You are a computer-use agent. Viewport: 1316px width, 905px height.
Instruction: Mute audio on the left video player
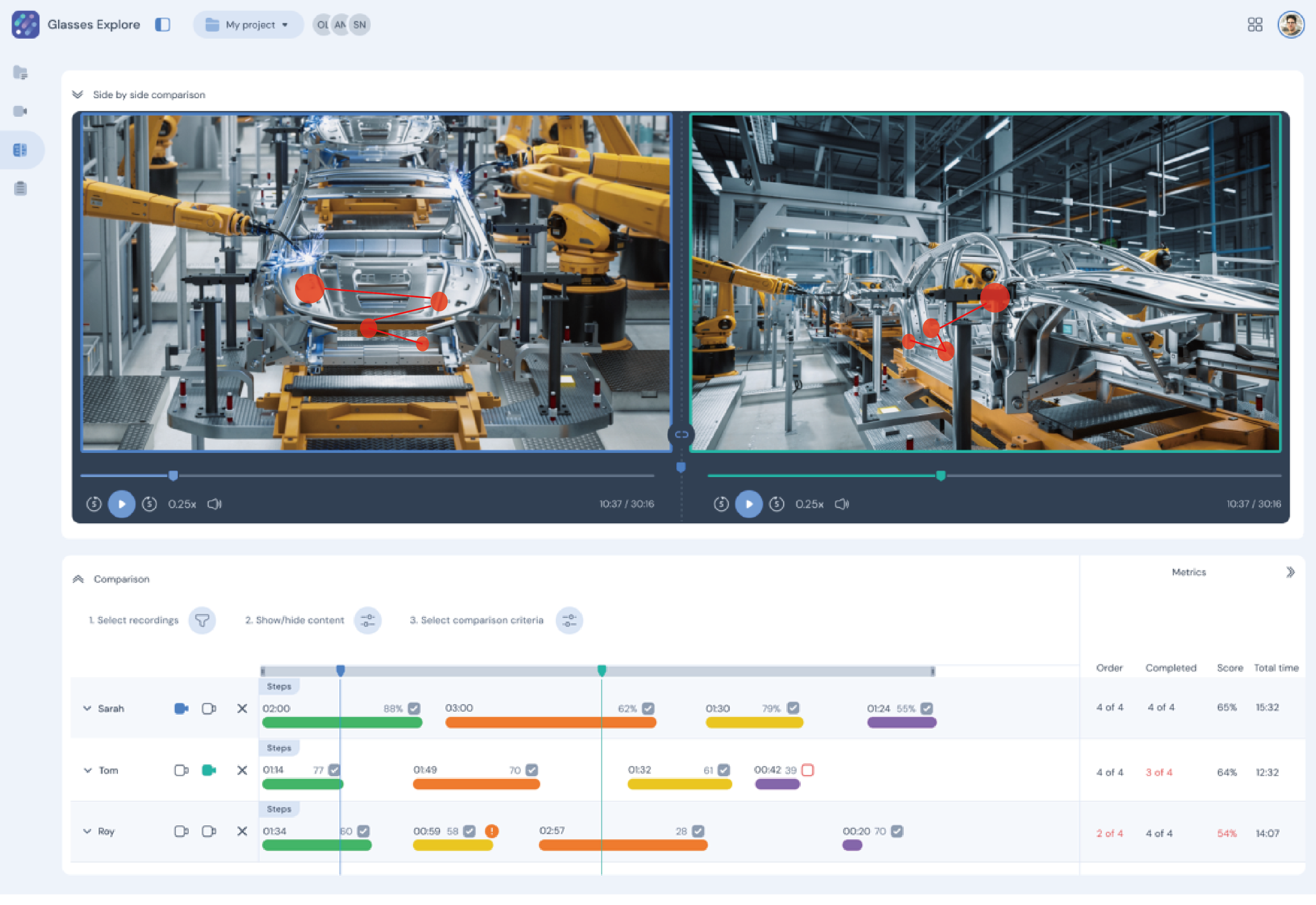tap(214, 504)
